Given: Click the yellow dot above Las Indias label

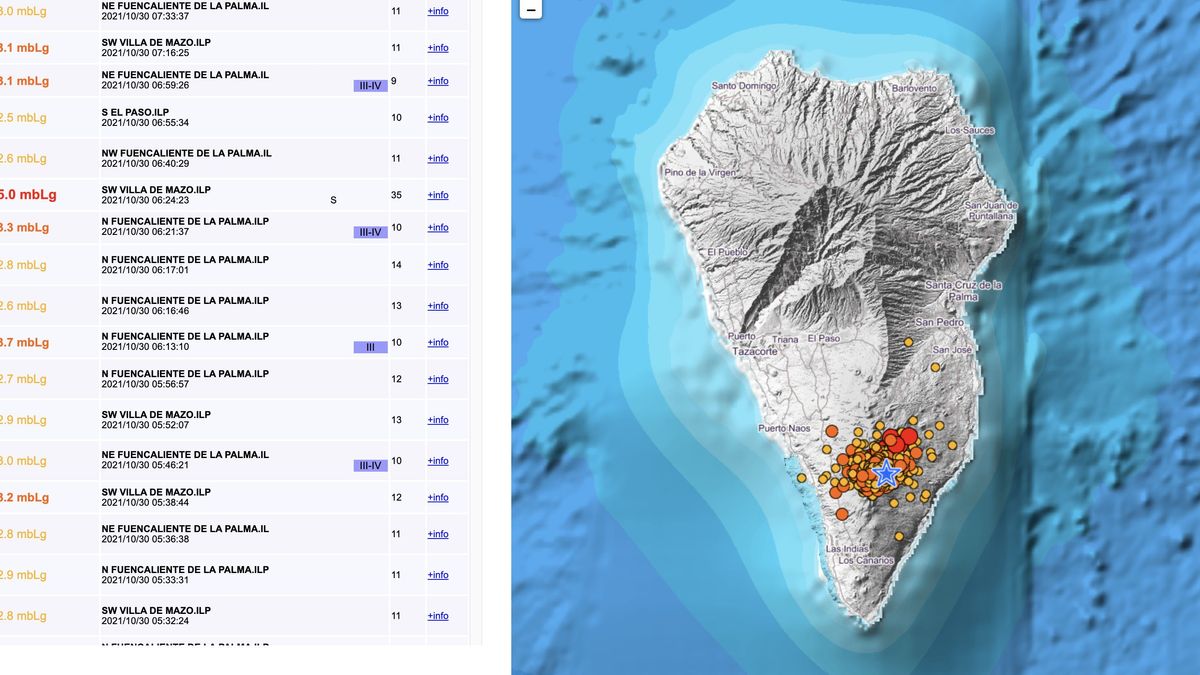Looking at the screenshot, I should pyautogui.click(x=898, y=537).
